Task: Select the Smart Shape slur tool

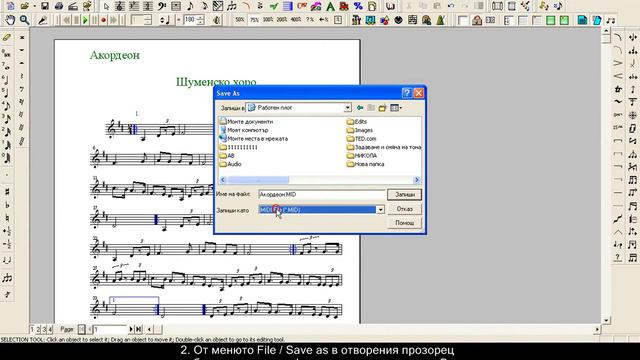Action: (246, 6)
